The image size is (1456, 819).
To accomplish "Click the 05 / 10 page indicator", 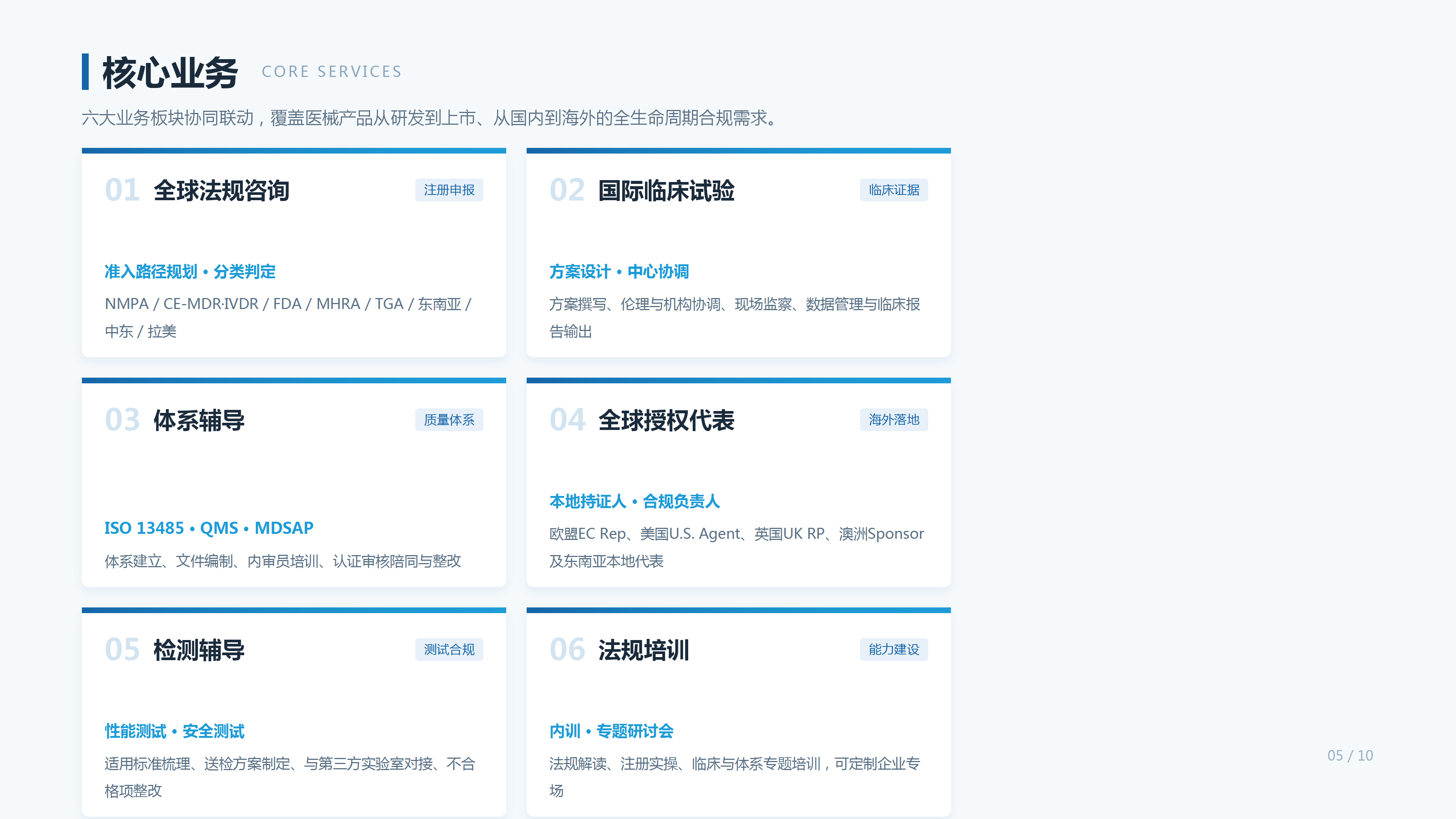I will [x=1350, y=755].
